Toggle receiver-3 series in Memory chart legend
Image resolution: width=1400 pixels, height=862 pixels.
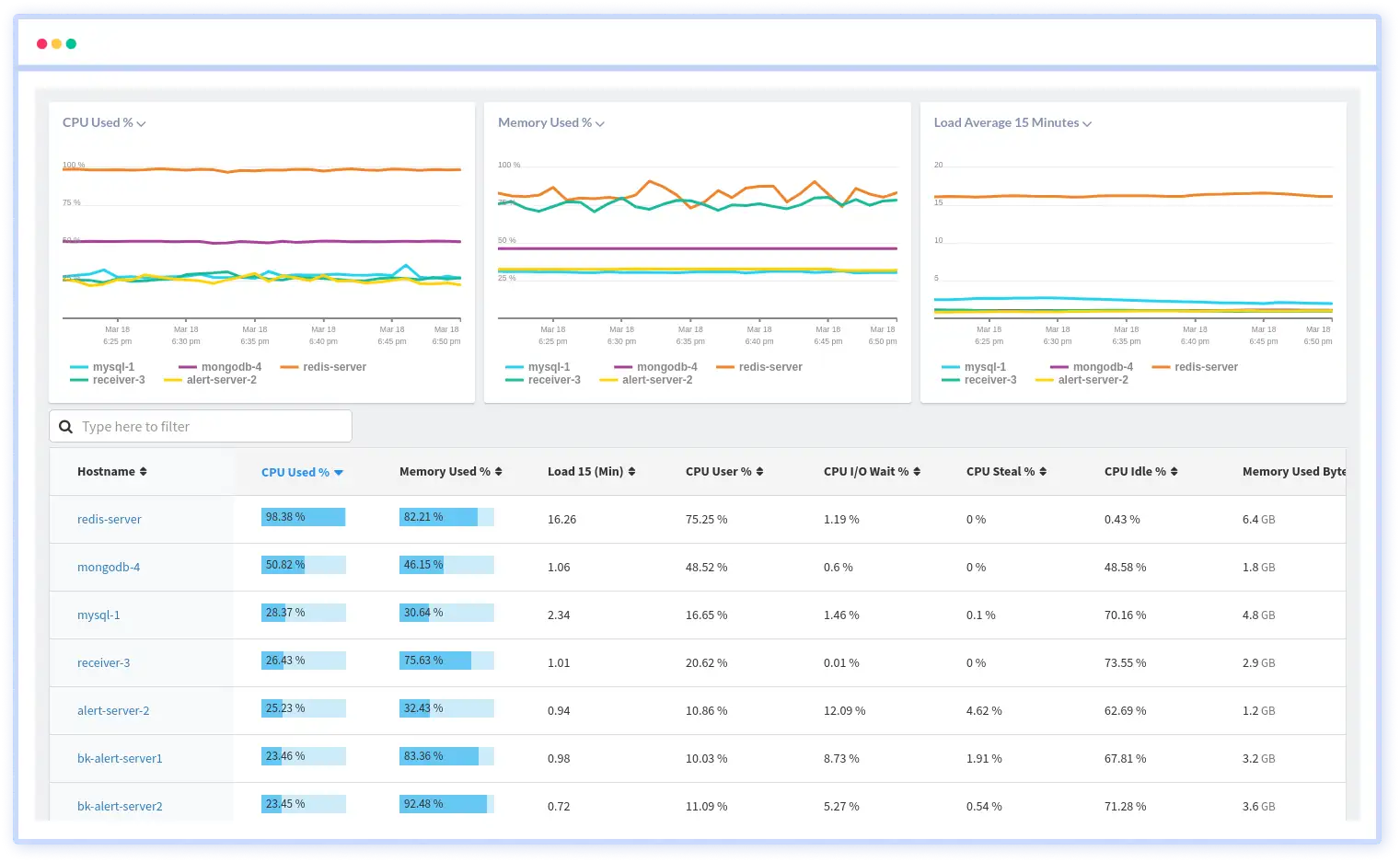tap(543, 380)
